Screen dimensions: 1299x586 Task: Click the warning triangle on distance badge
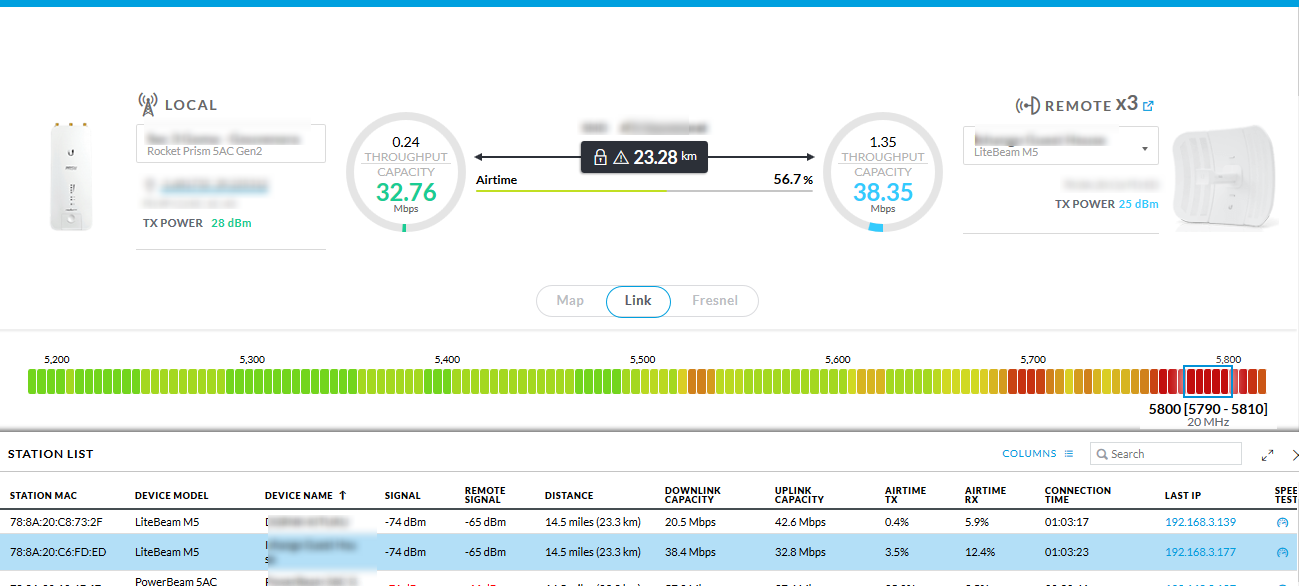(x=620, y=157)
